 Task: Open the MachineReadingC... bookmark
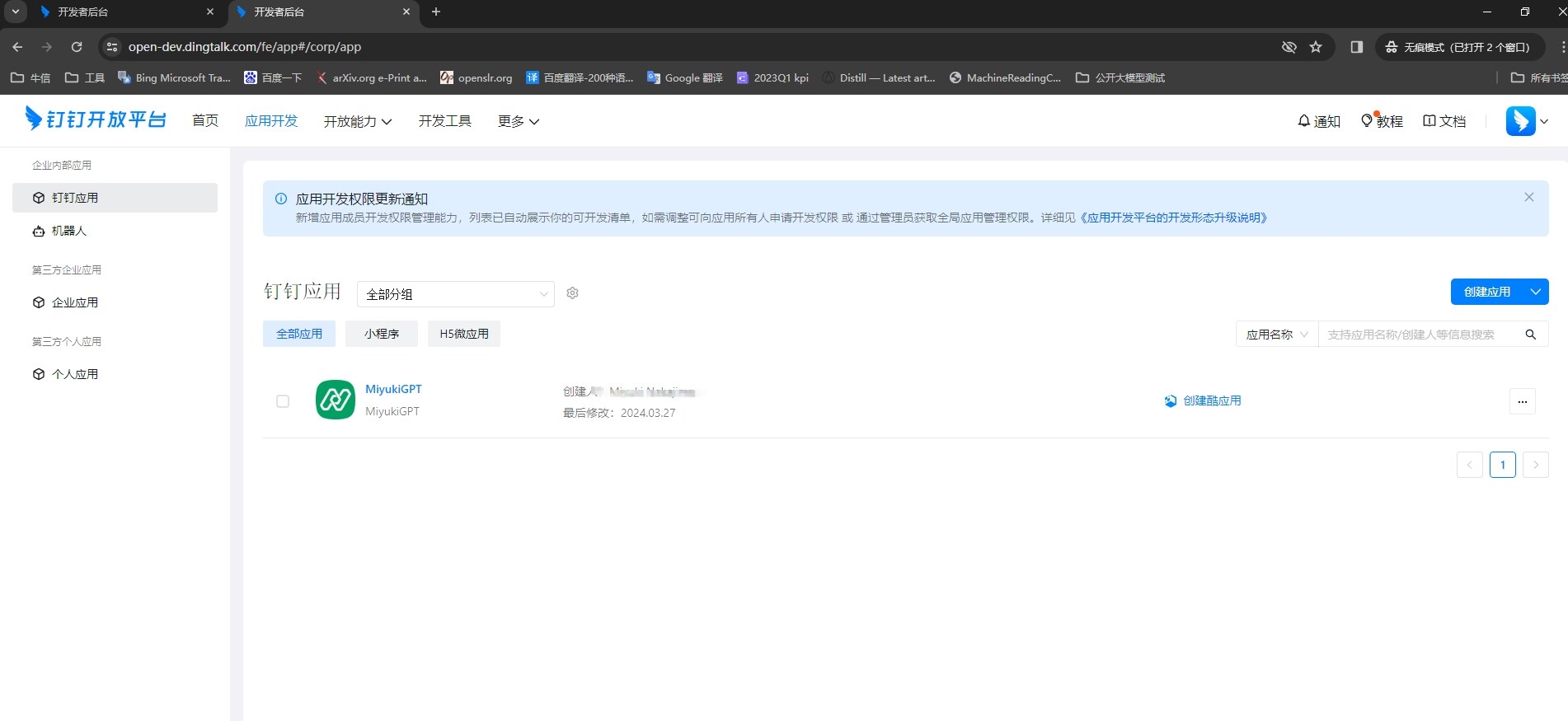coord(1005,77)
